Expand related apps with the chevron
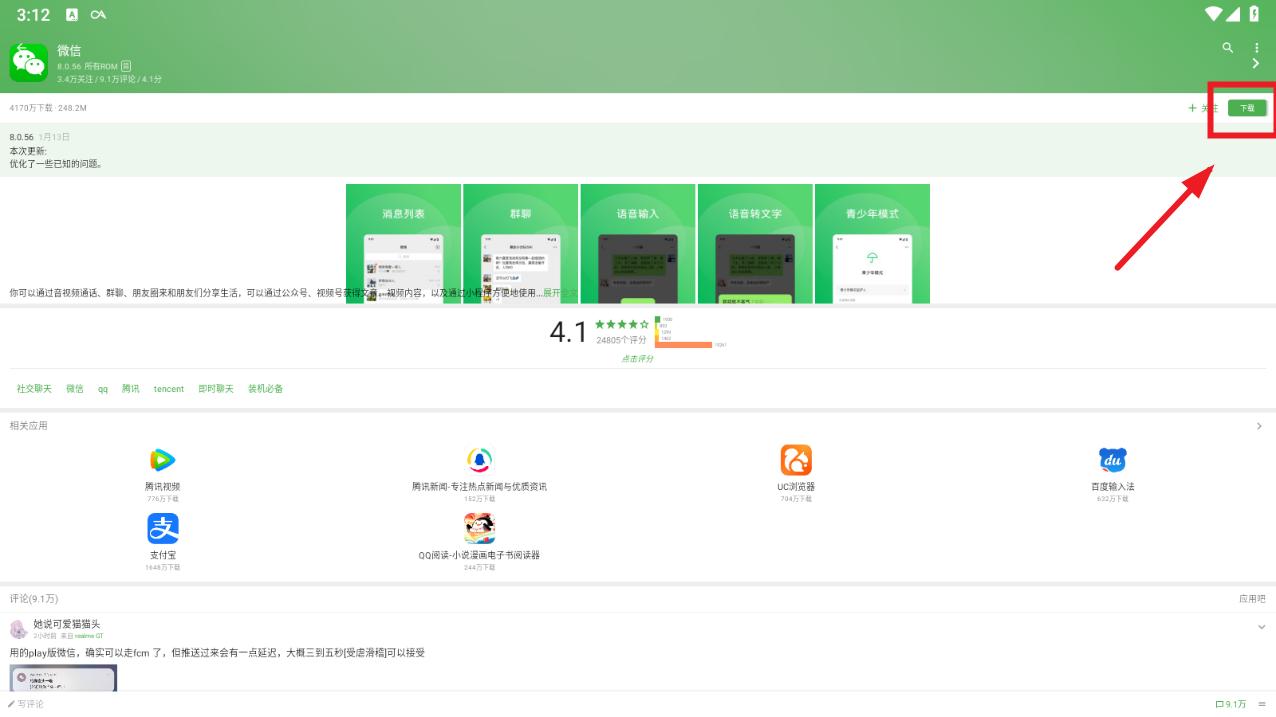The width and height of the screenshot is (1276, 717). [1259, 426]
